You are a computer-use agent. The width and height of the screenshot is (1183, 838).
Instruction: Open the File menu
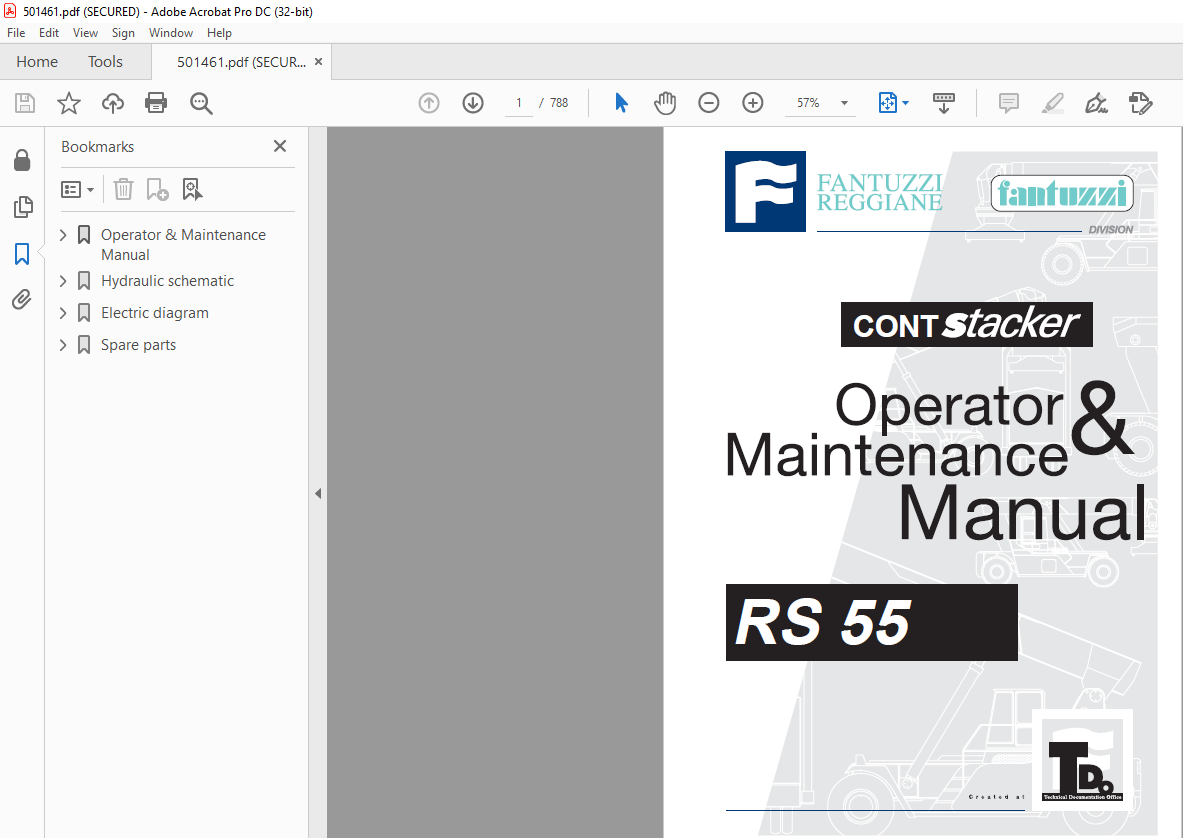point(16,32)
